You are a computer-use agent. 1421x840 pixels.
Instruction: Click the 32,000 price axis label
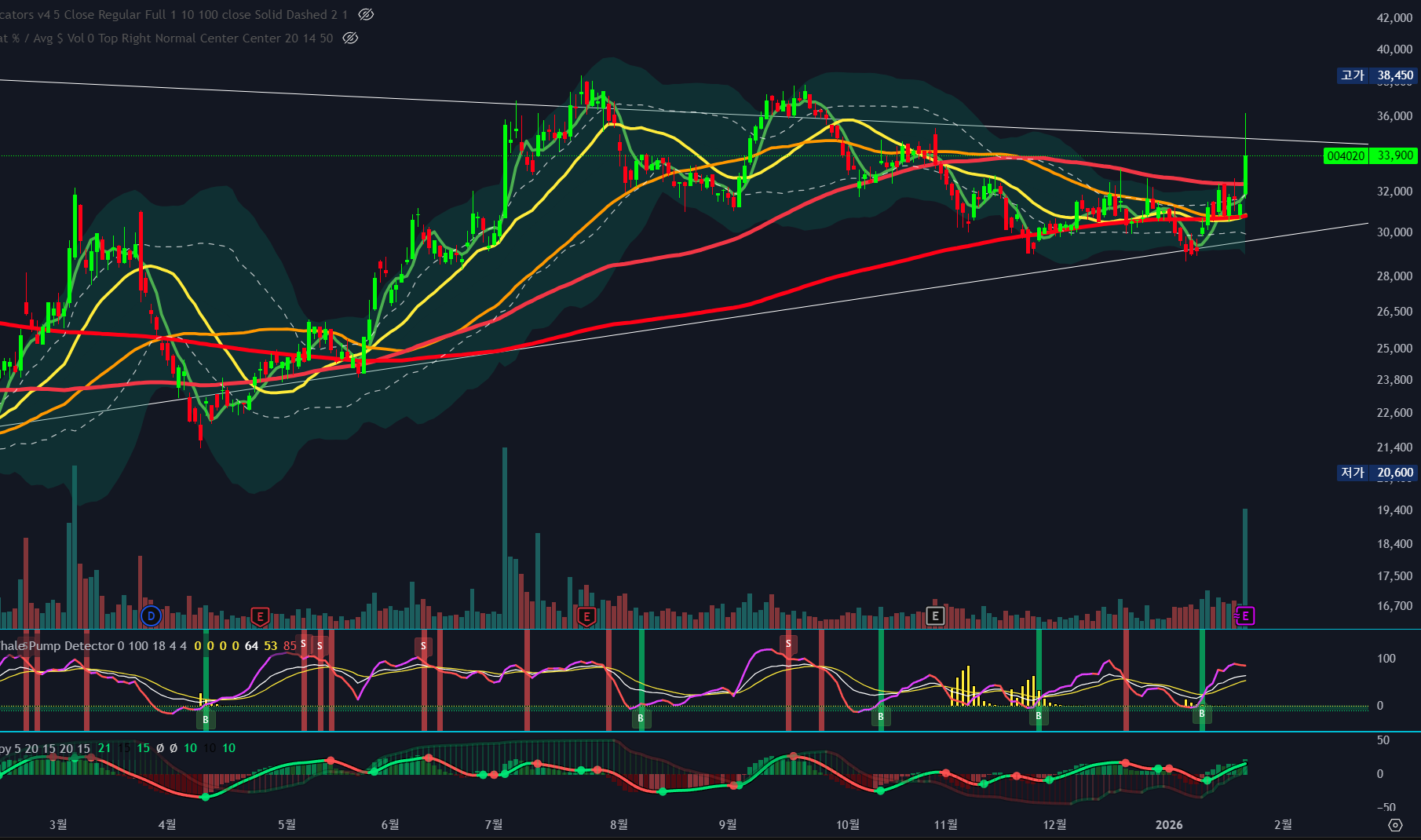pyautogui.click(x=1394, y=191)
